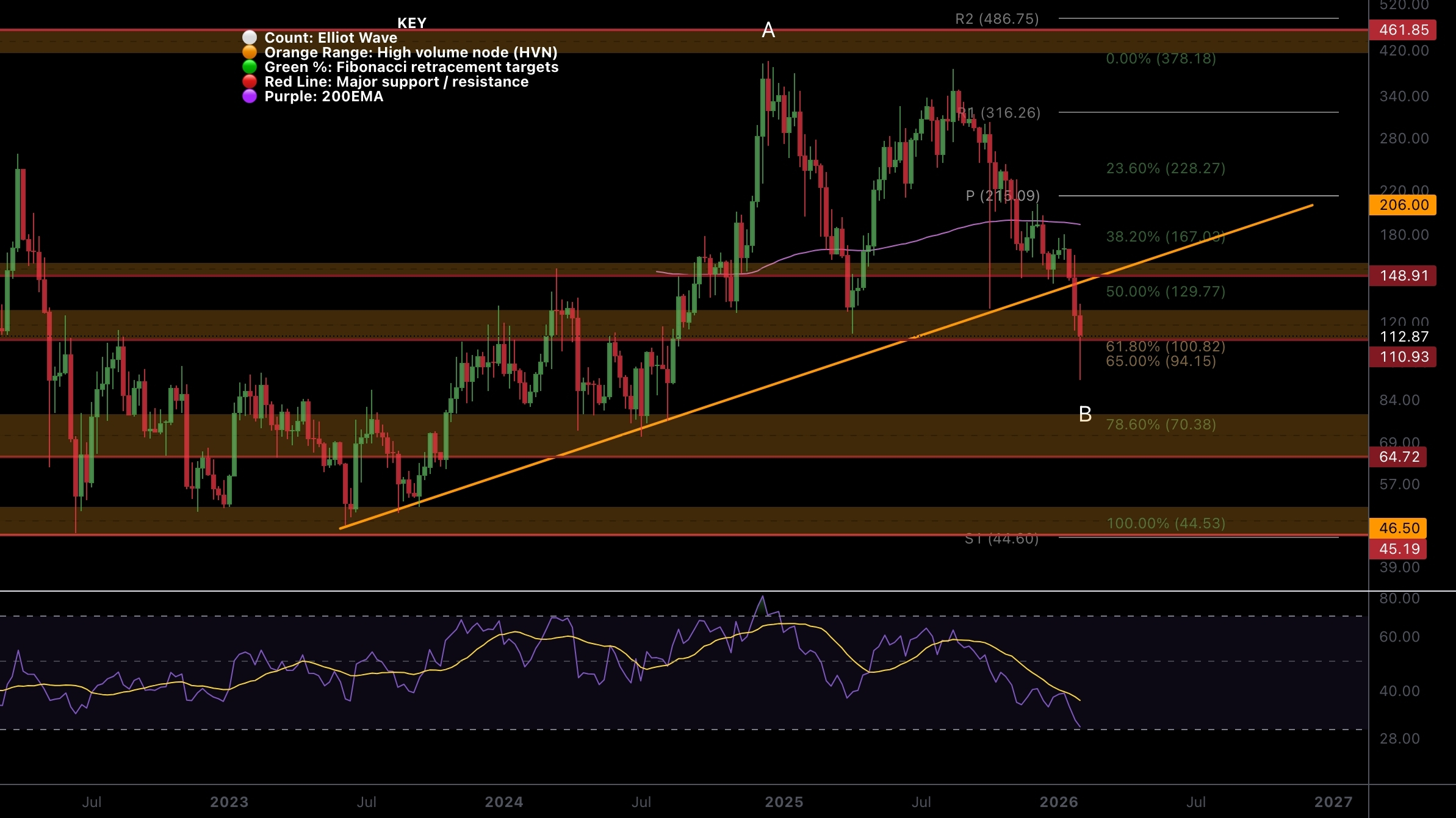This screenshot has width=1456, height=818.
Task: Click the 50.00% (129.77) Fibonacci level
Action: click(1165, 292)
